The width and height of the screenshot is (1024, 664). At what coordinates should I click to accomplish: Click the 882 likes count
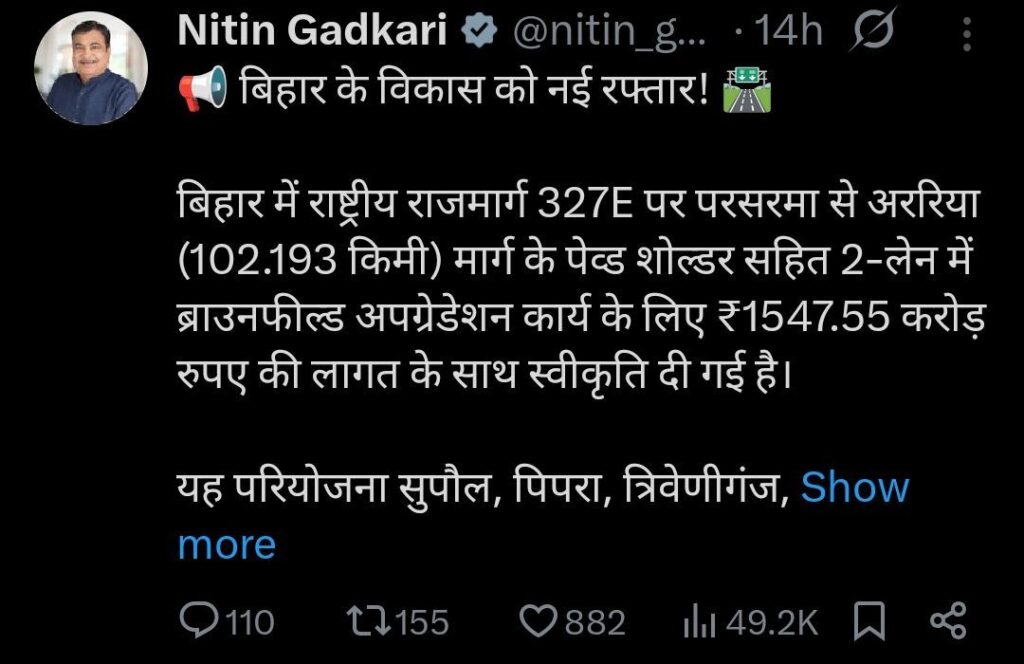coord(595,623)
